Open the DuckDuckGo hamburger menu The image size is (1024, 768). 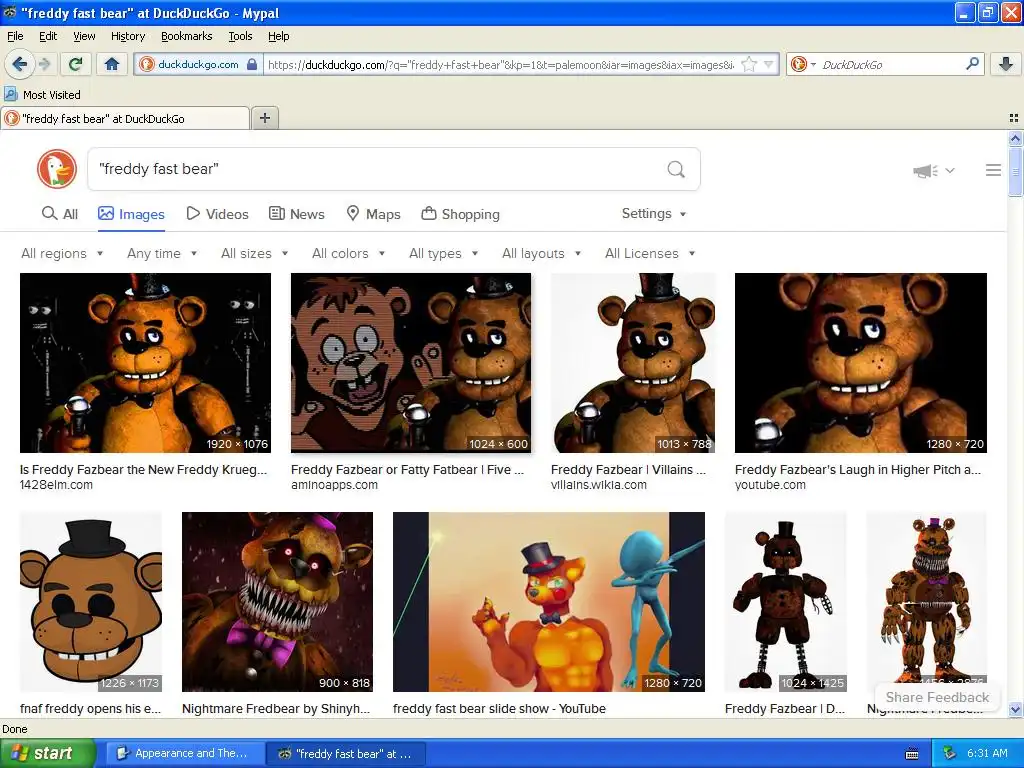993,170
